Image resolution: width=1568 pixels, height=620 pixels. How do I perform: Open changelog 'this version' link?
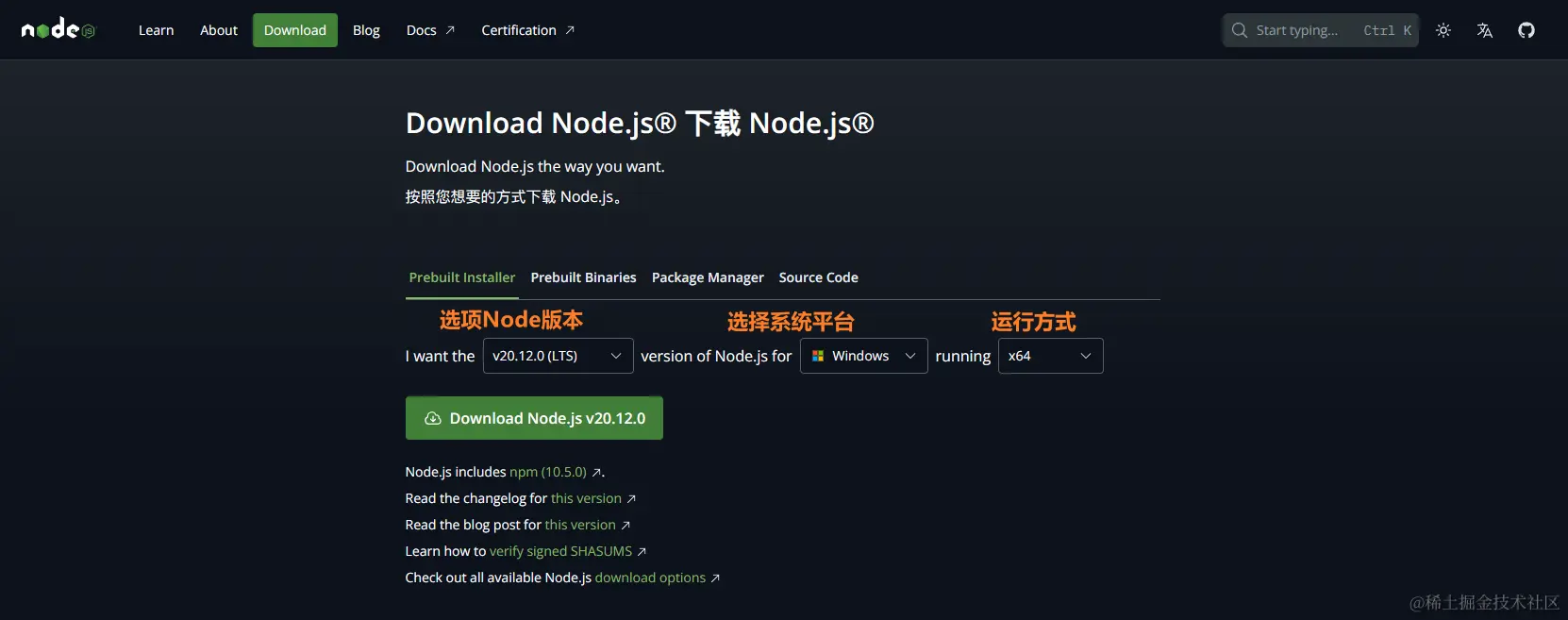coord(586,498)
